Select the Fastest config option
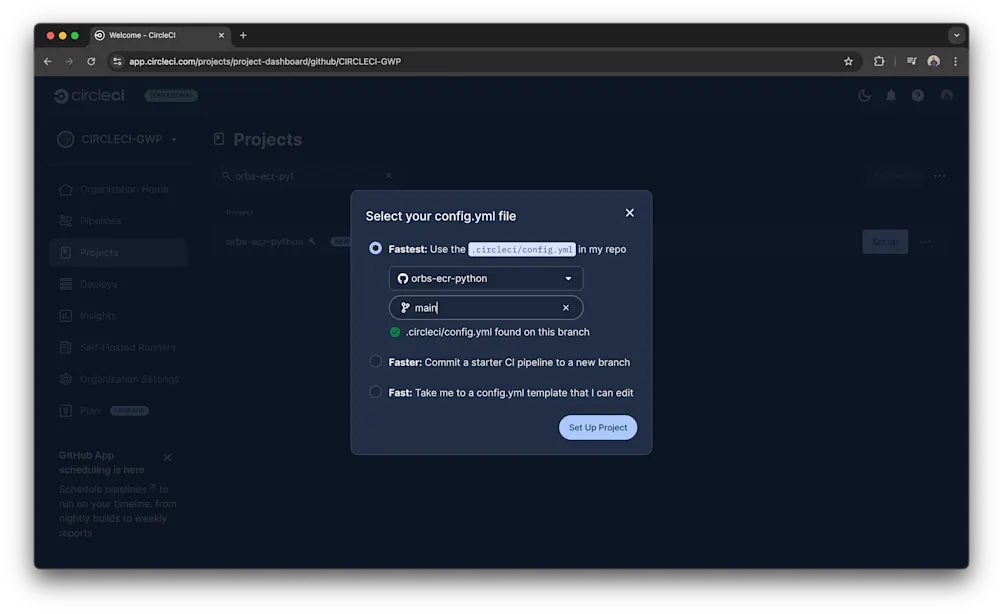The height and width of the screenshot is (614, 1003). [375, 248]
